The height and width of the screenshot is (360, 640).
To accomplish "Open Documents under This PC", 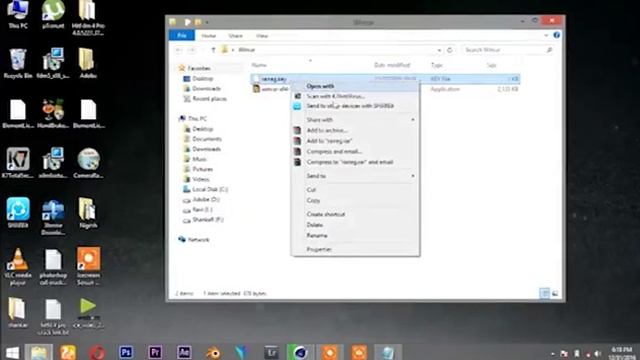I will coord(207,139).
